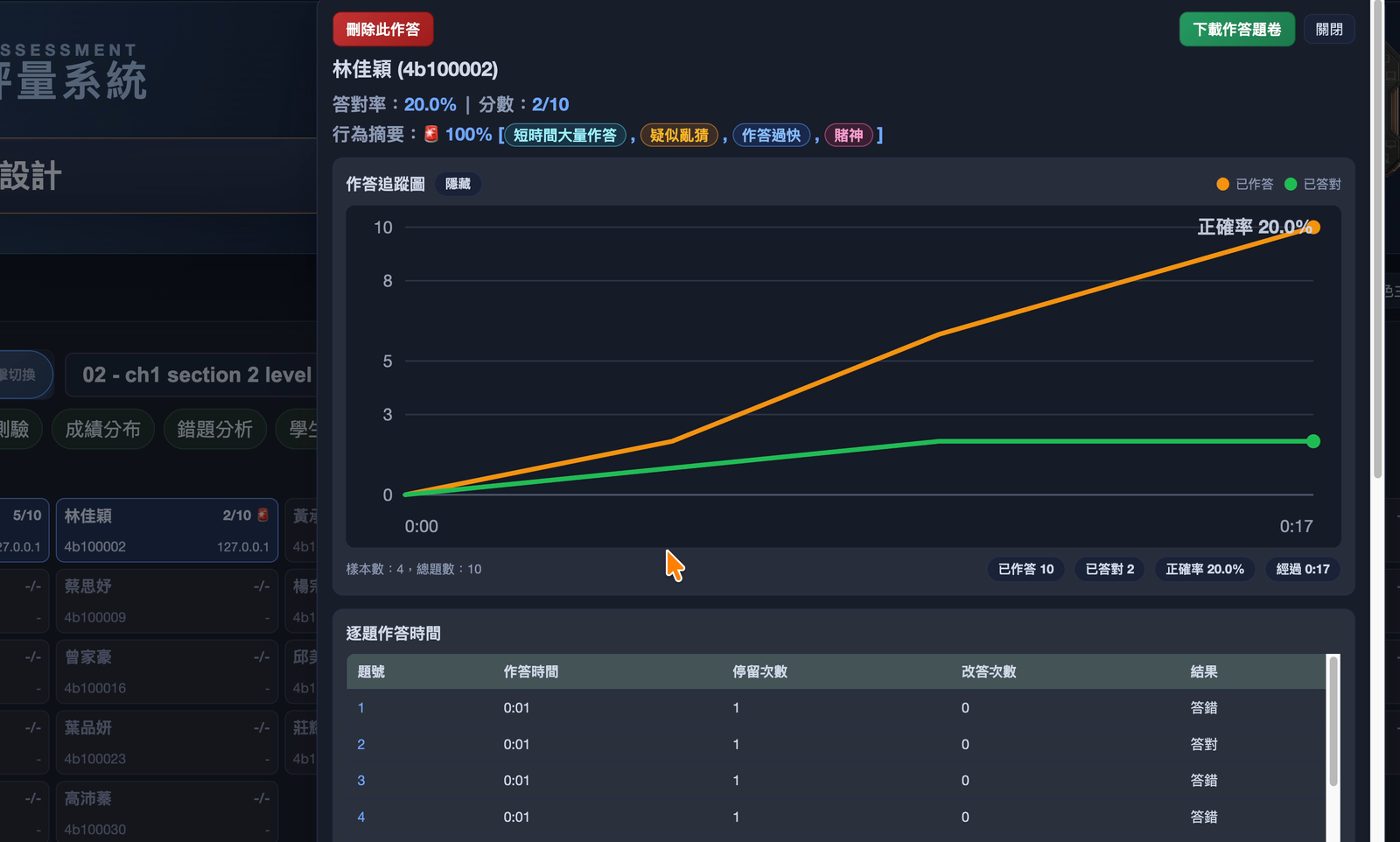Viewport: 1400px width, 842px height.
Task: Toggle the orange 已作答 legend item
Action: coord(1245,184)
